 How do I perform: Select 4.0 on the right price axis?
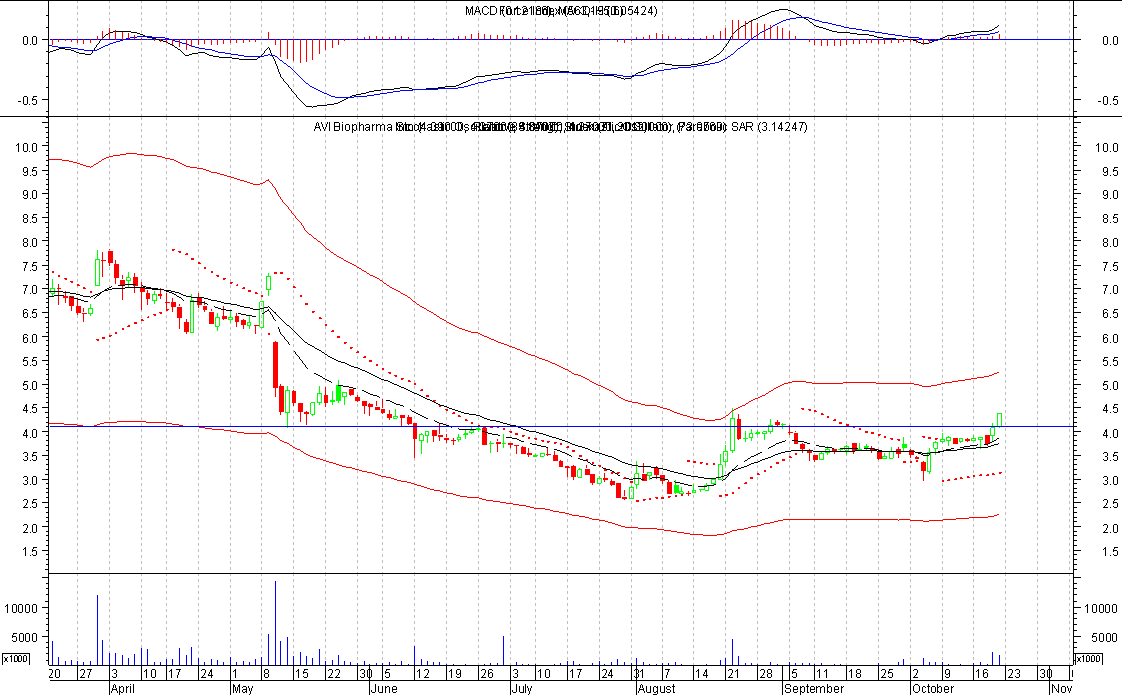[x=1110, y=433]
